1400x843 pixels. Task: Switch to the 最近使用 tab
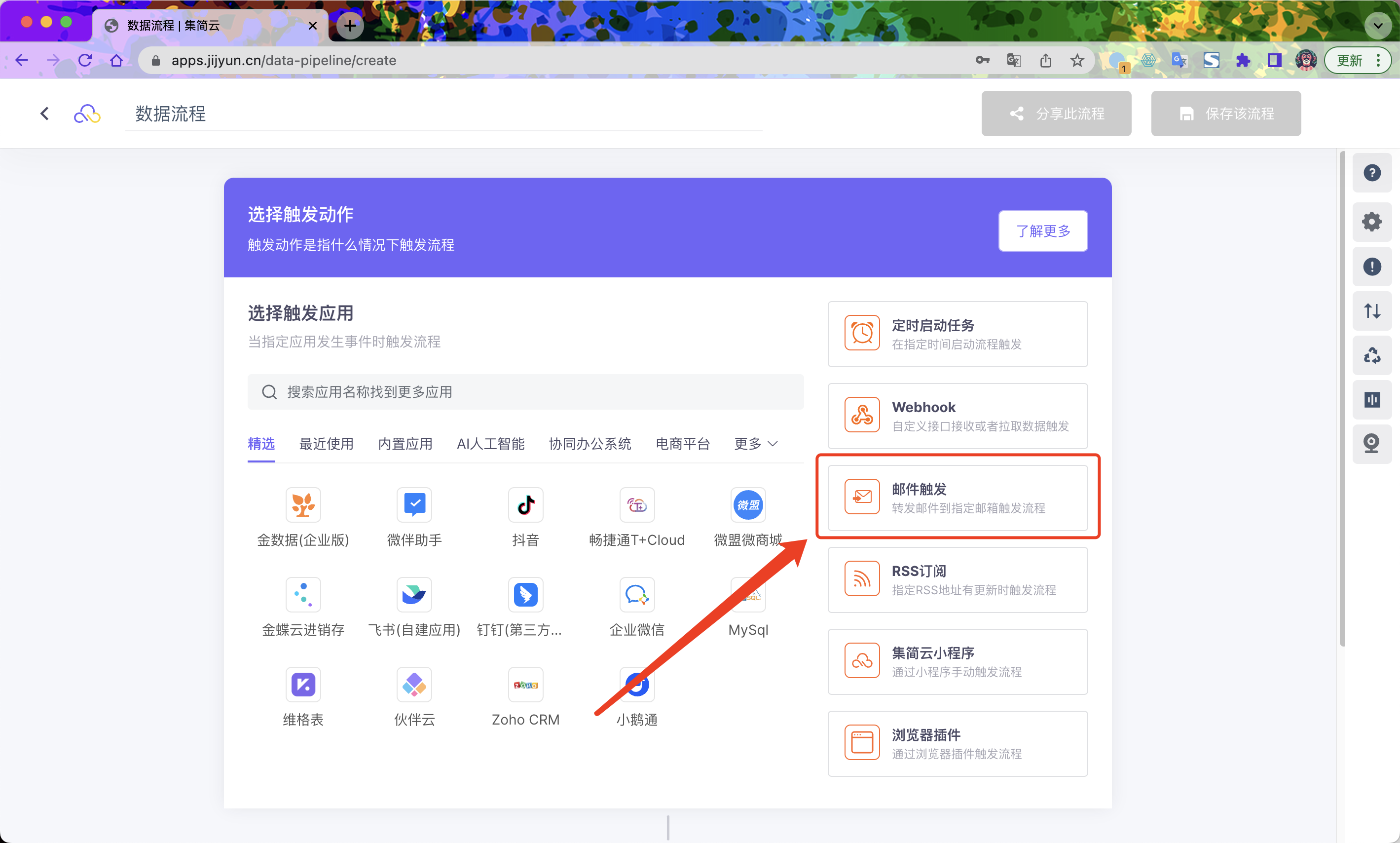click(x=326, y=444)
